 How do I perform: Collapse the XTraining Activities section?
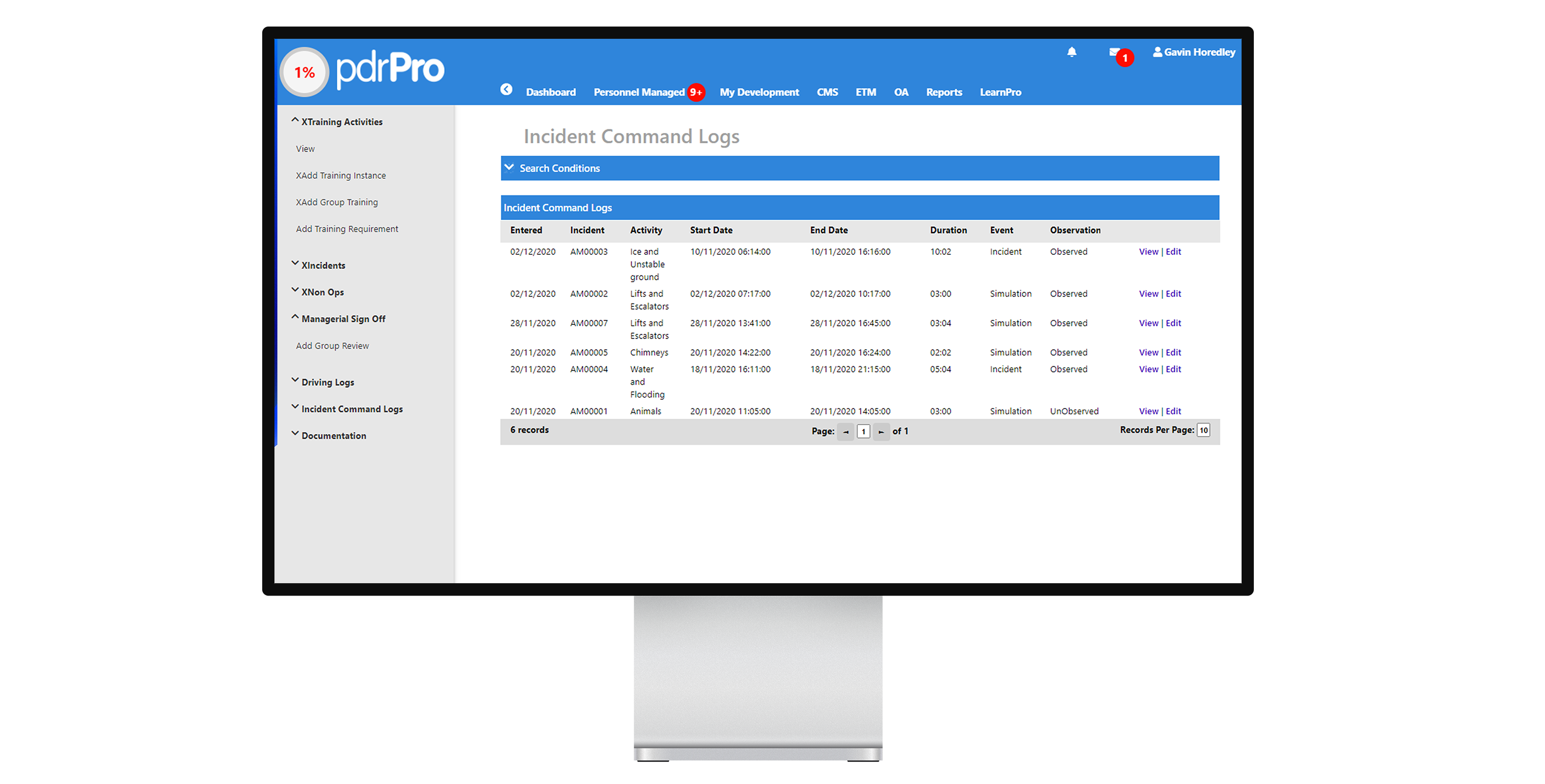[x=337, y=122]
